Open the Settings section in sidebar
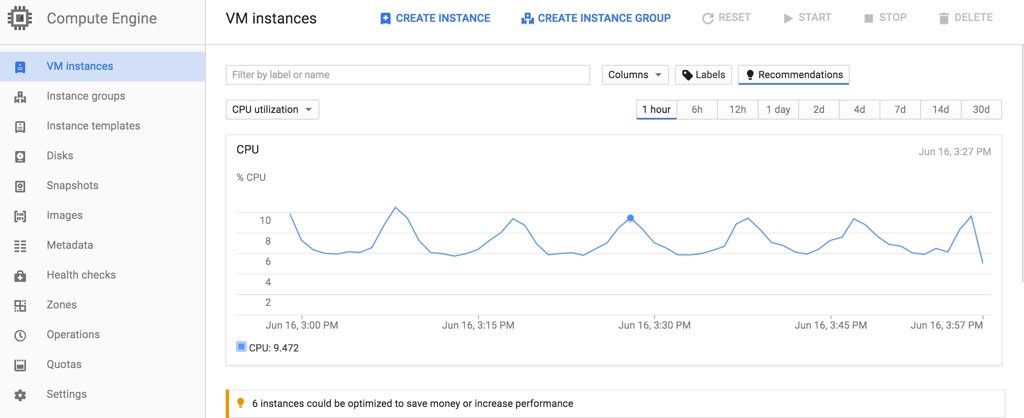 pos(103,394)
